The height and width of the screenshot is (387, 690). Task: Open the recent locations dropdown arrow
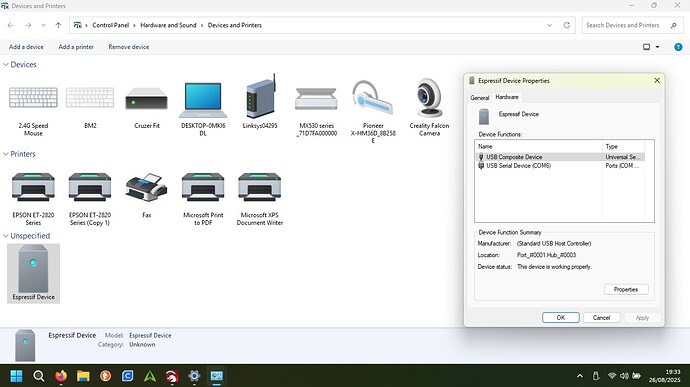44,26
